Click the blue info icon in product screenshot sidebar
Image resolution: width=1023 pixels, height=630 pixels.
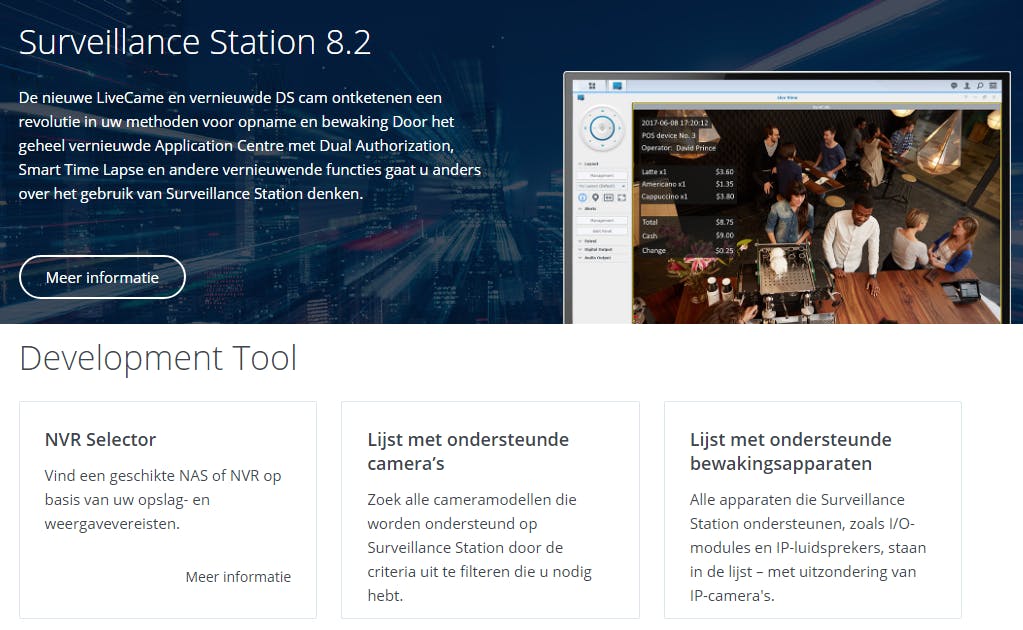[x=583, y=198]
